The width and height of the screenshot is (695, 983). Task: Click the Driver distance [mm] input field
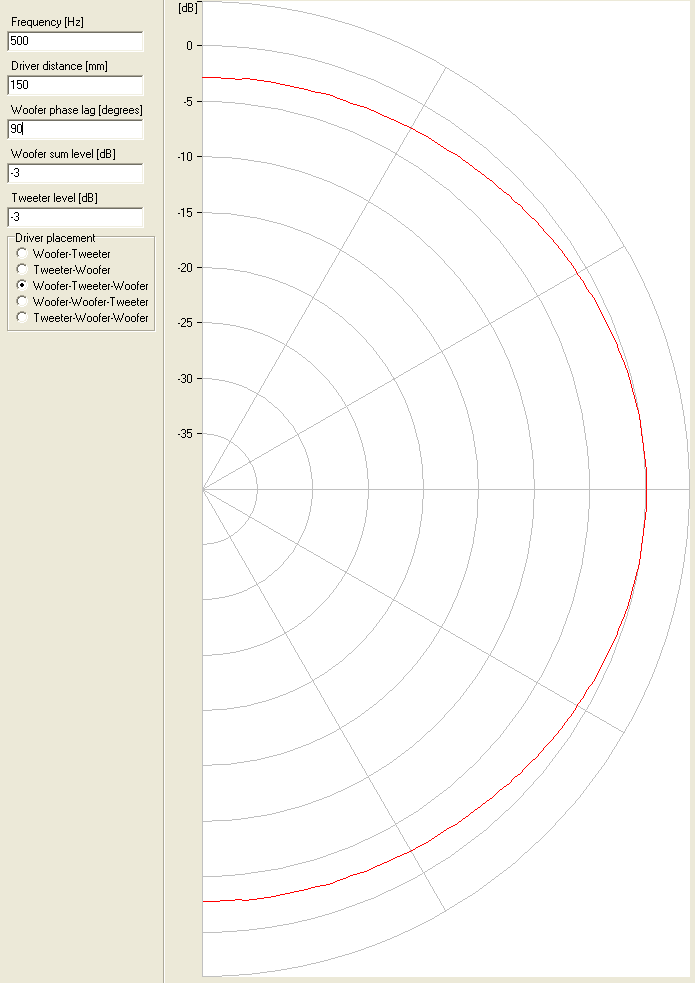75,85
